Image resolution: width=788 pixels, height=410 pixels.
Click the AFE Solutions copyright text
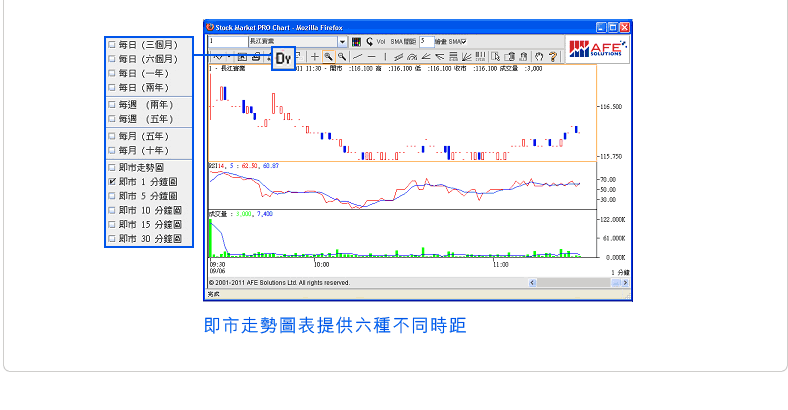click(x=279, y=283)
